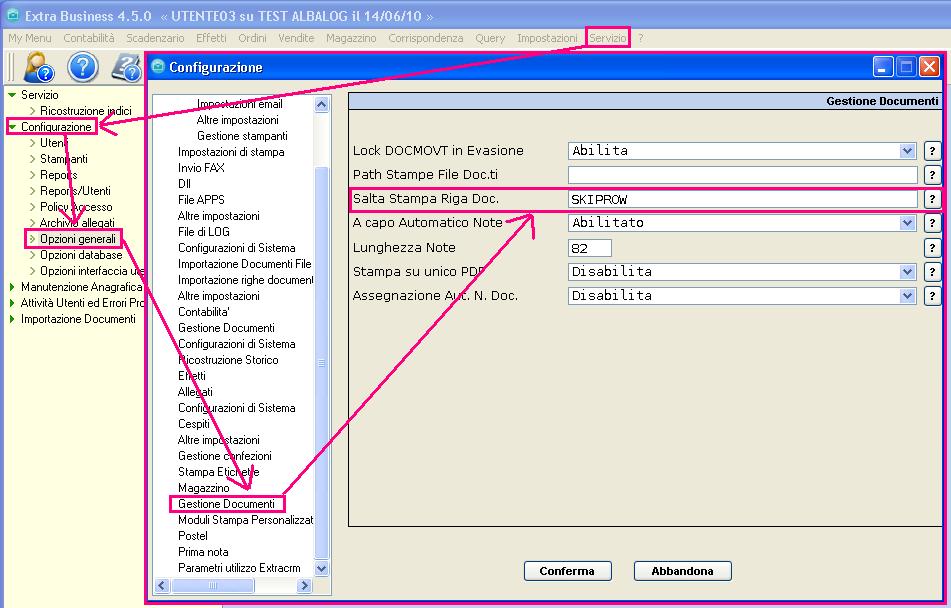Click the blue question mark help icon

pyautogui.click(x=83, y=67)
